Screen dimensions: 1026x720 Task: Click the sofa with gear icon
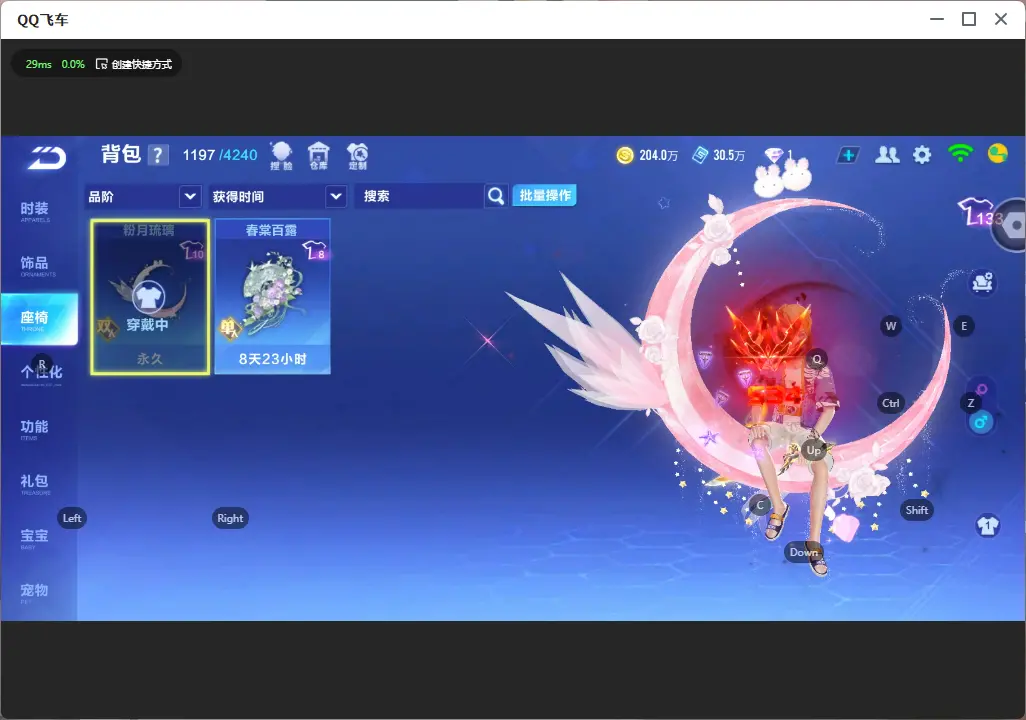tap(982, 283)
